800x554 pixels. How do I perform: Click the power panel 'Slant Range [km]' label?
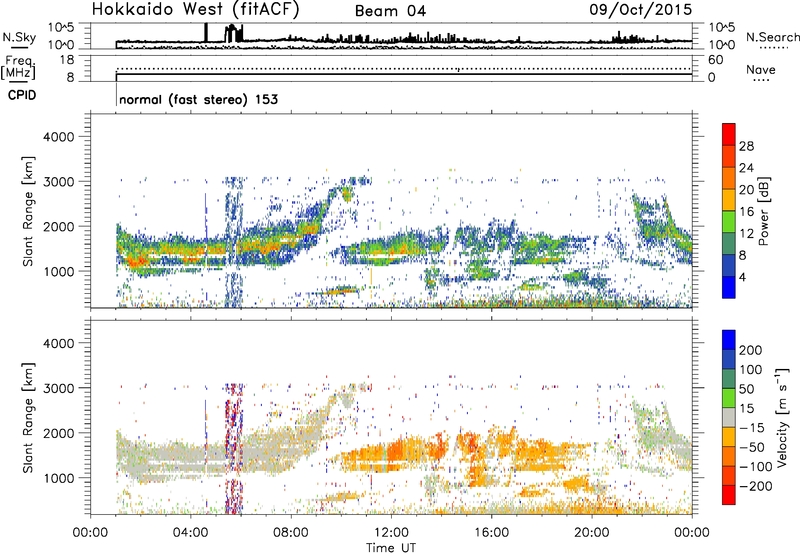pos(28,211)
